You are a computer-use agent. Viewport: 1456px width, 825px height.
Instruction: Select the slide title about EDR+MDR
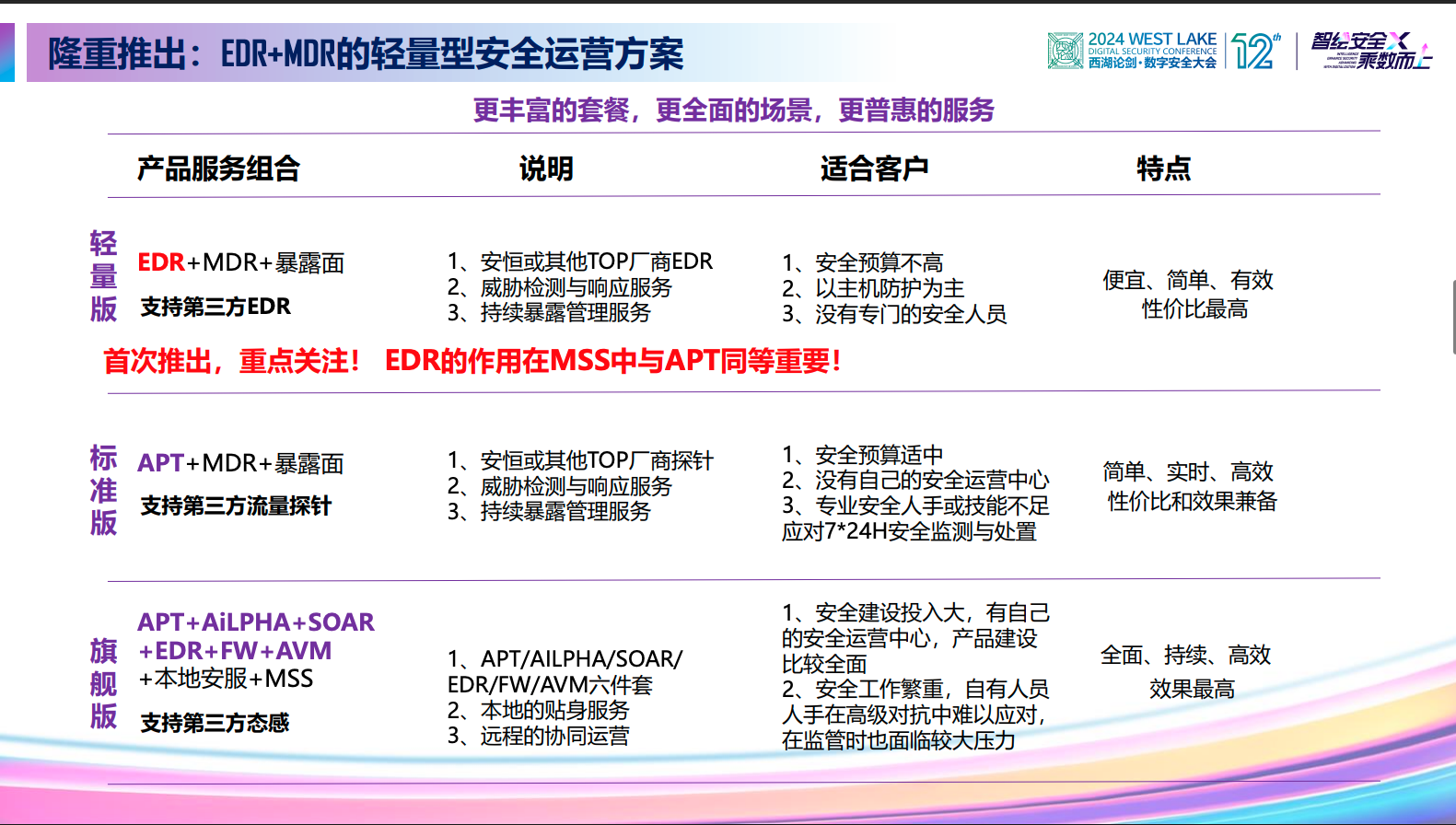click(x=366, y=54)
